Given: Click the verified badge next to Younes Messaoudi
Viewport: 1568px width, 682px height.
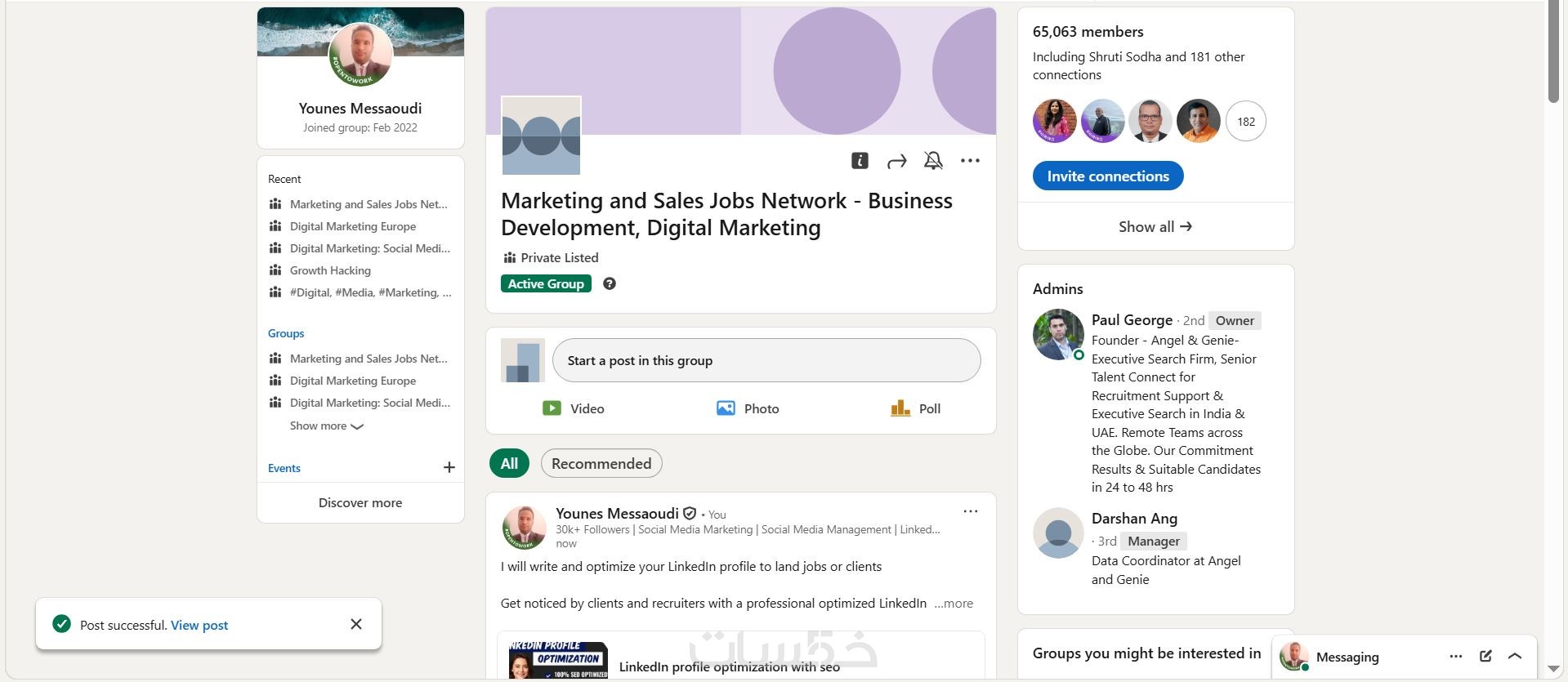Looking at the screenshot, I should point(690,513).
